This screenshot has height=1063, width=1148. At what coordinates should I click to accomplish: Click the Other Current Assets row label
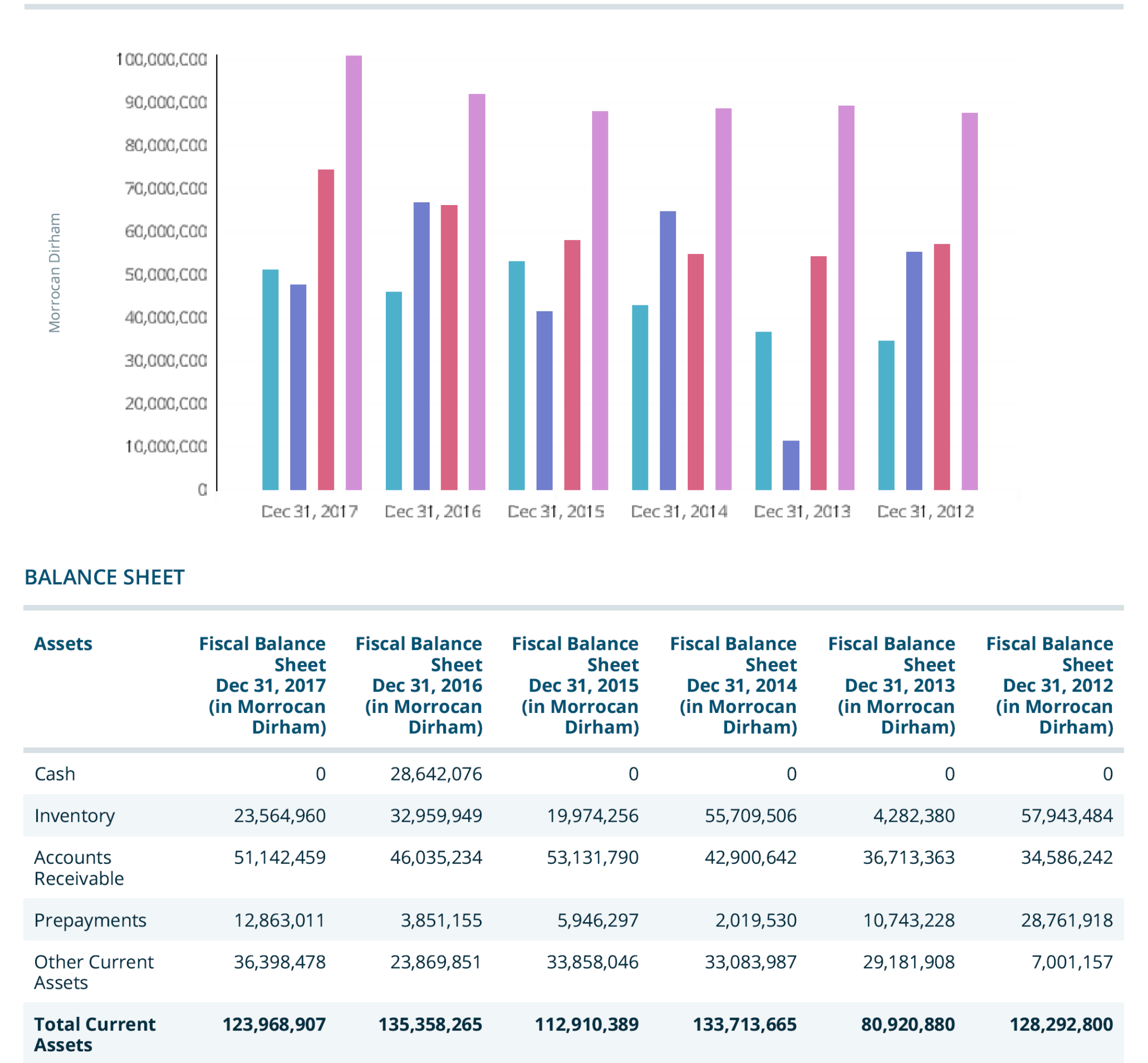point(94,972)
